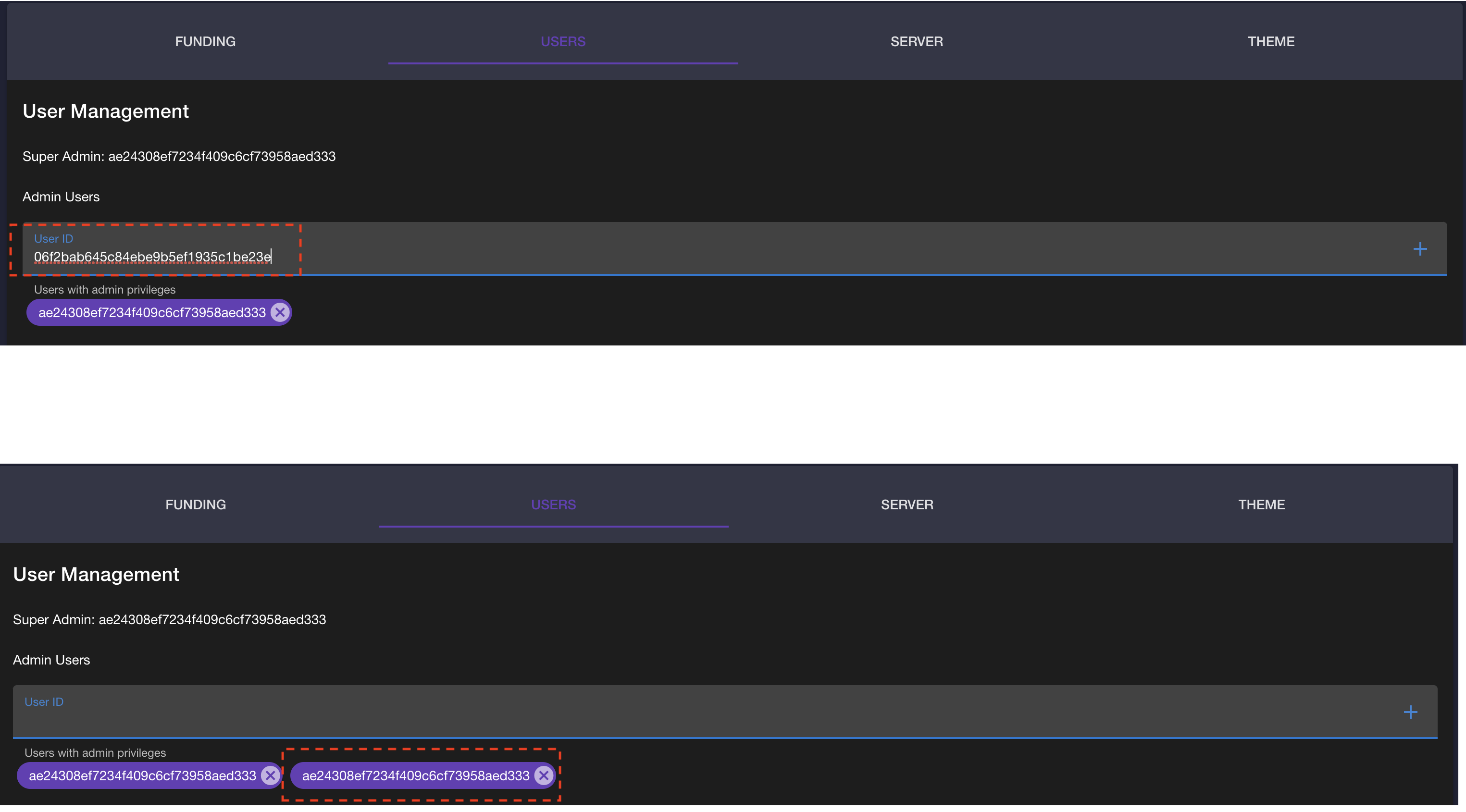The width and height of the screenshot is (1466, 812).
Task: Open THEME tab in bottom panel
Action: [1261, 504]
